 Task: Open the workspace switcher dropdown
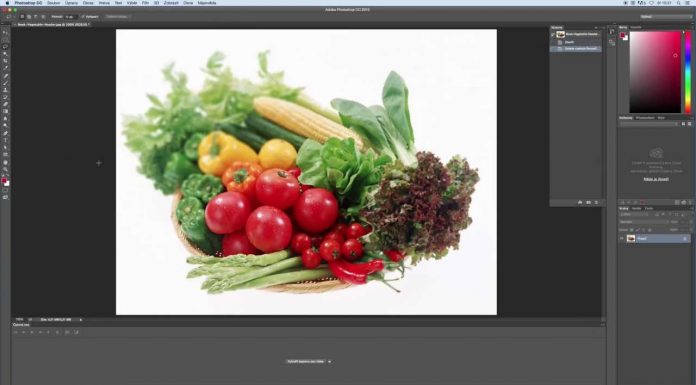point(666,17)
